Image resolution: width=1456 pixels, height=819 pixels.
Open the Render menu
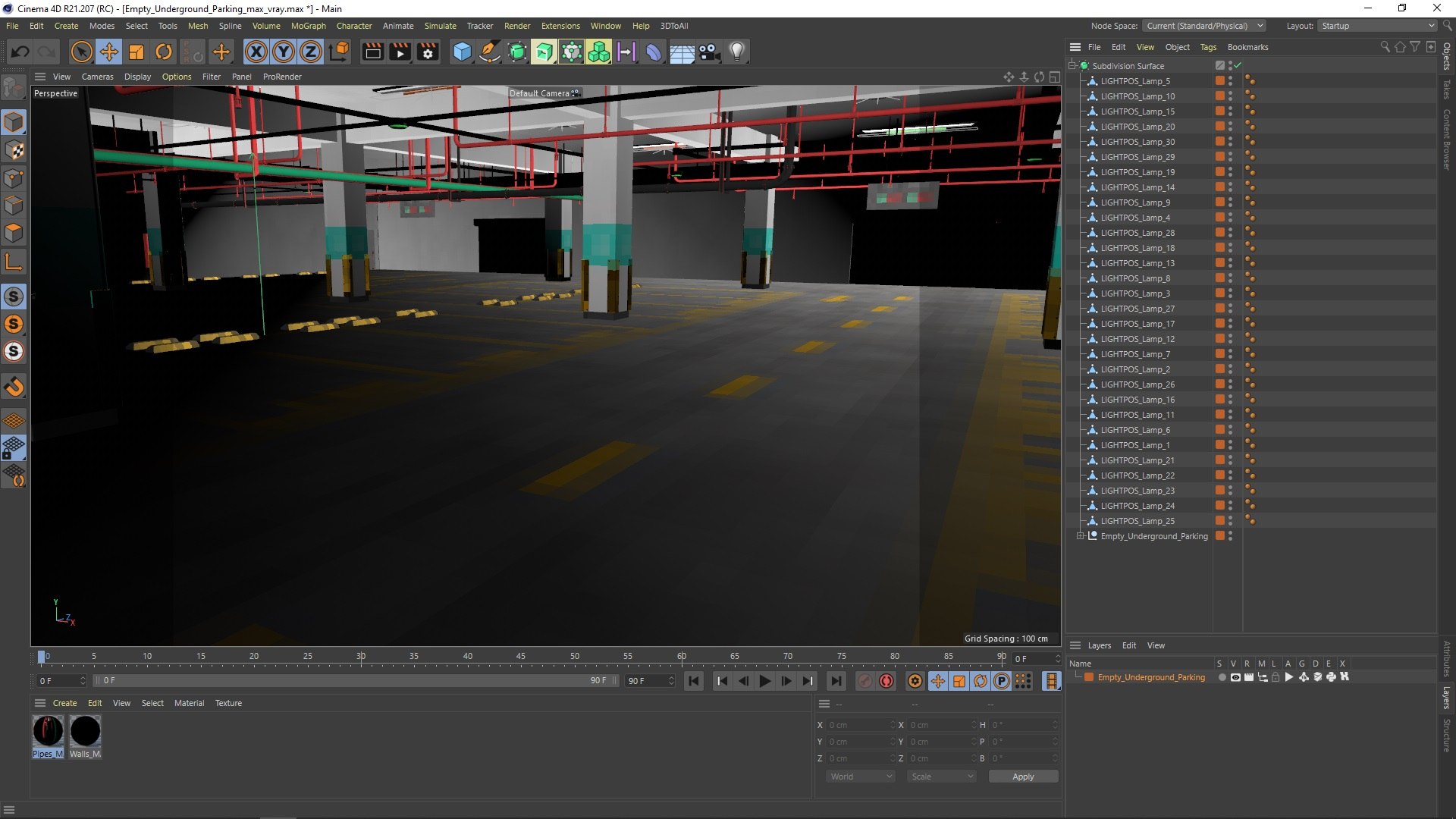[x=517, y=26]
